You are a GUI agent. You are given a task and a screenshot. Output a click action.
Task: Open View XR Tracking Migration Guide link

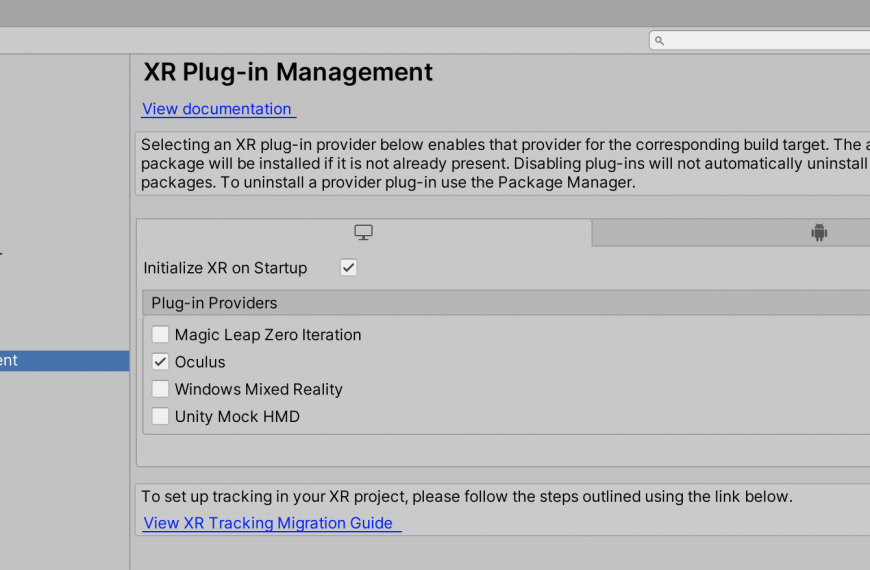pyautogui.click(x=271, y=523)
